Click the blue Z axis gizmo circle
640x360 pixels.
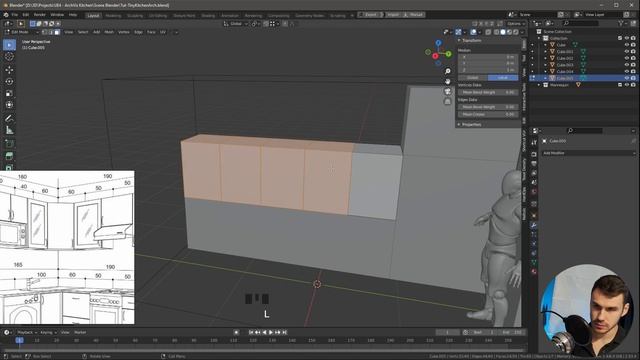pyautogui.click(x=438, y=43)
